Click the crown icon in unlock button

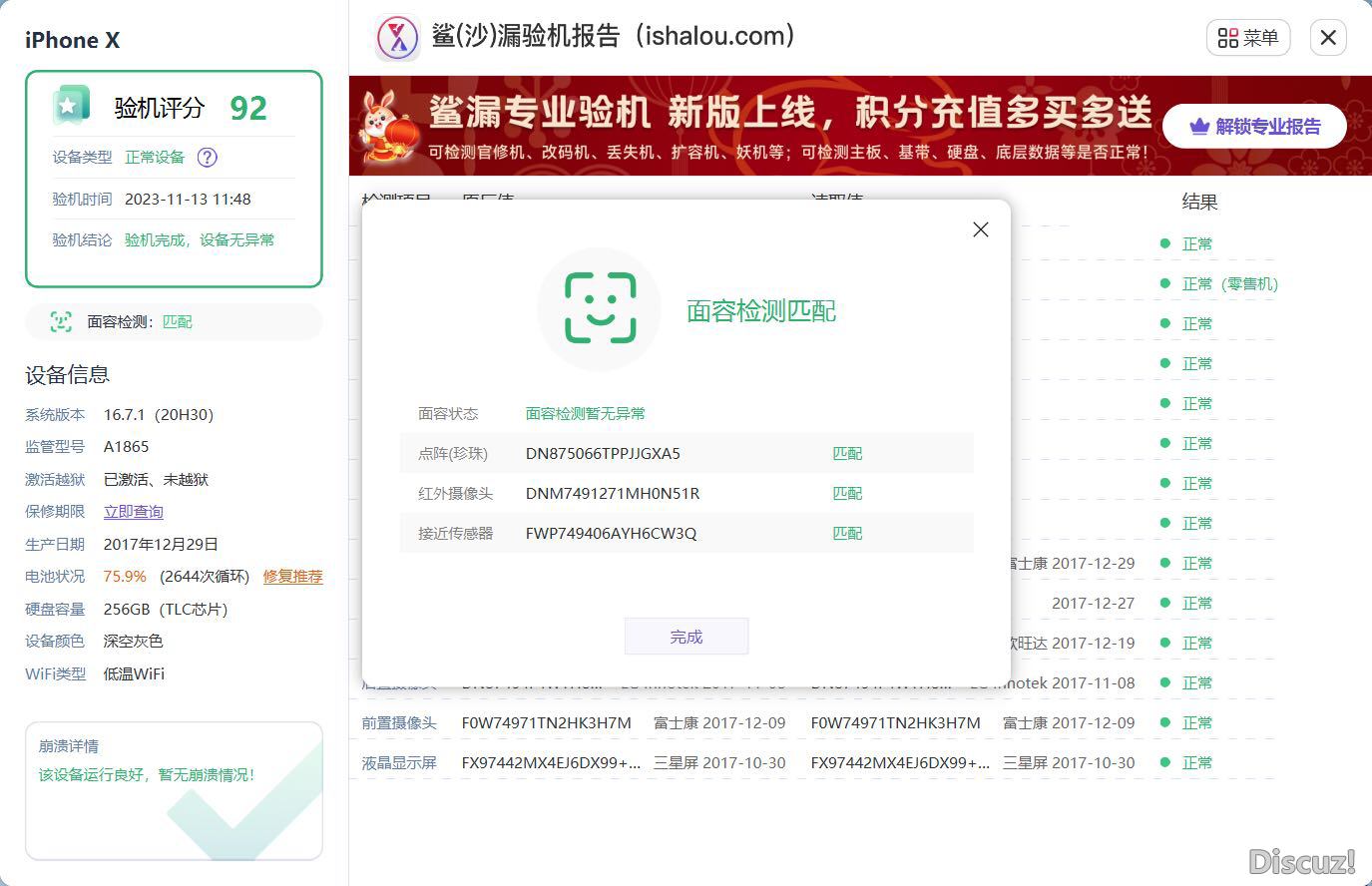tap(1199, 127)
